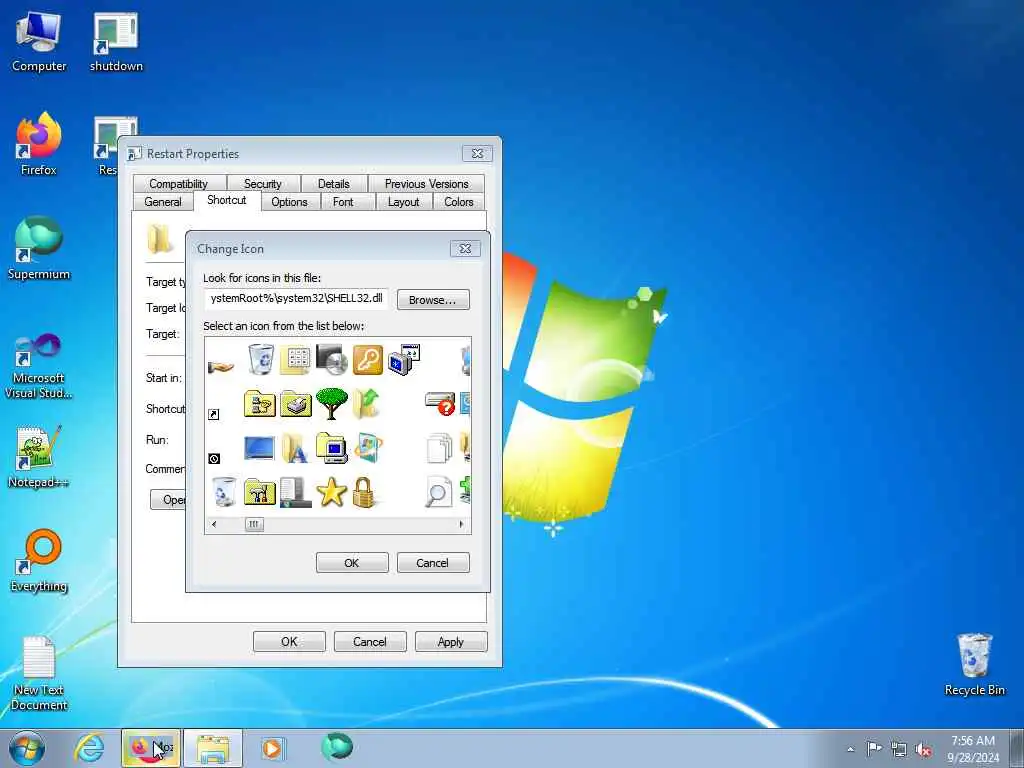Viewport: 1024px width, 768px height.
Task: Open the Previous Versions tab
Action: coord(426,184)
